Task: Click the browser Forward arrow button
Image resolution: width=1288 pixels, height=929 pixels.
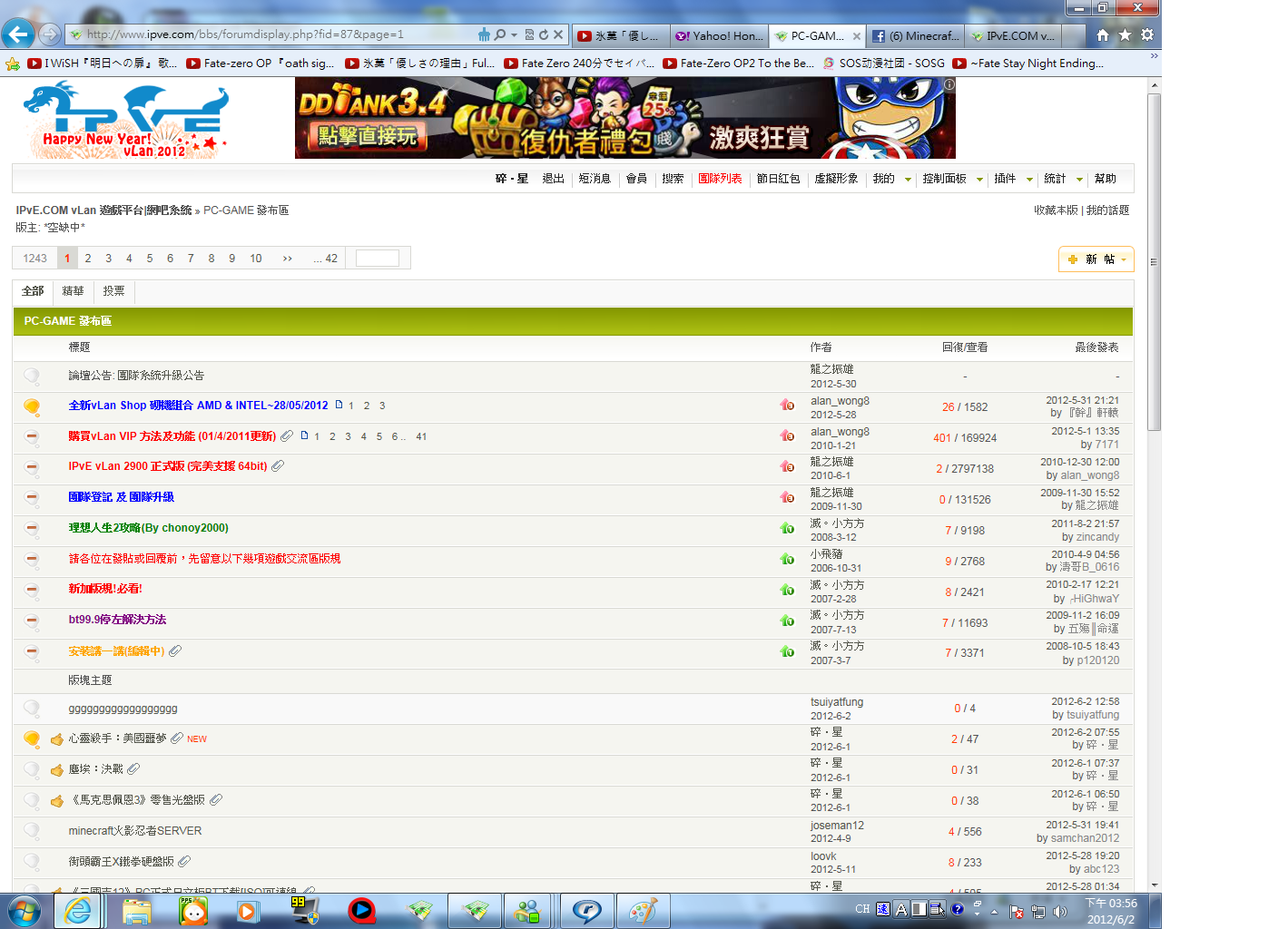Action: click(50, 34)
